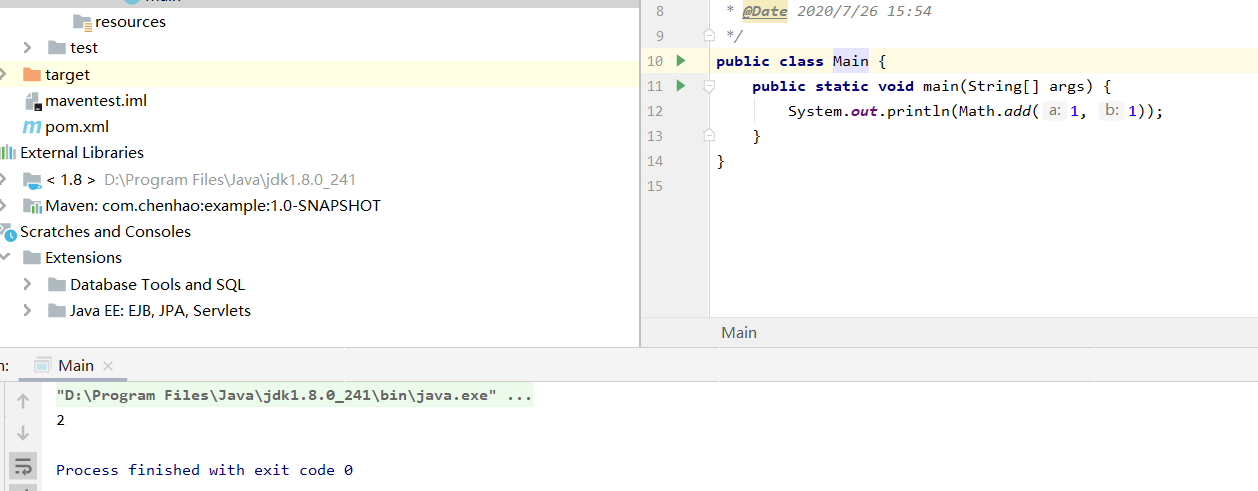Screen dimensions: 1258x491
Task: Select the target folder row
Action: pos(319,75)
